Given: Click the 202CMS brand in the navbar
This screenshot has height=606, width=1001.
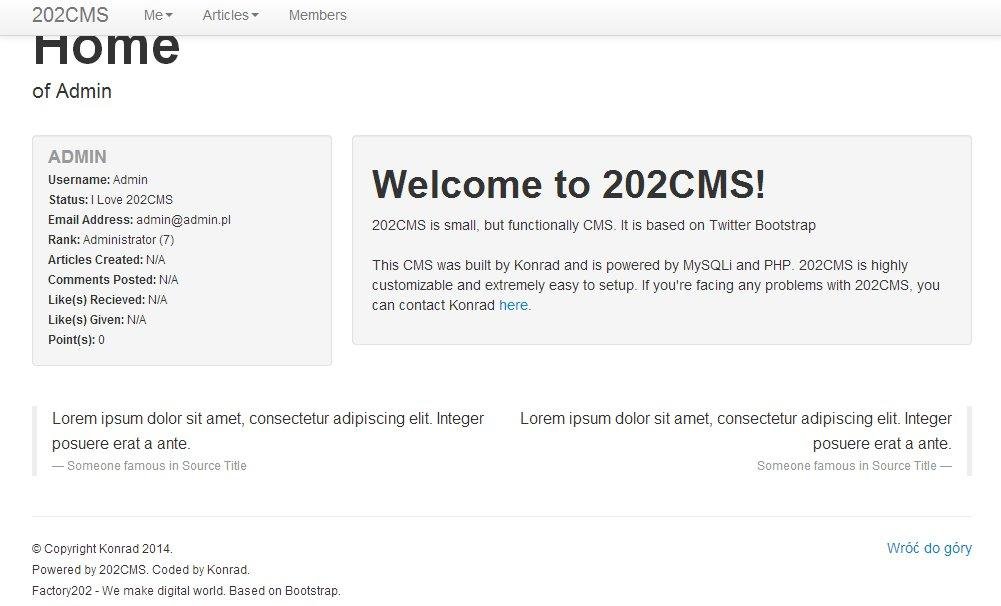Looking at the screenshot, I should click(x=69, y=15).
